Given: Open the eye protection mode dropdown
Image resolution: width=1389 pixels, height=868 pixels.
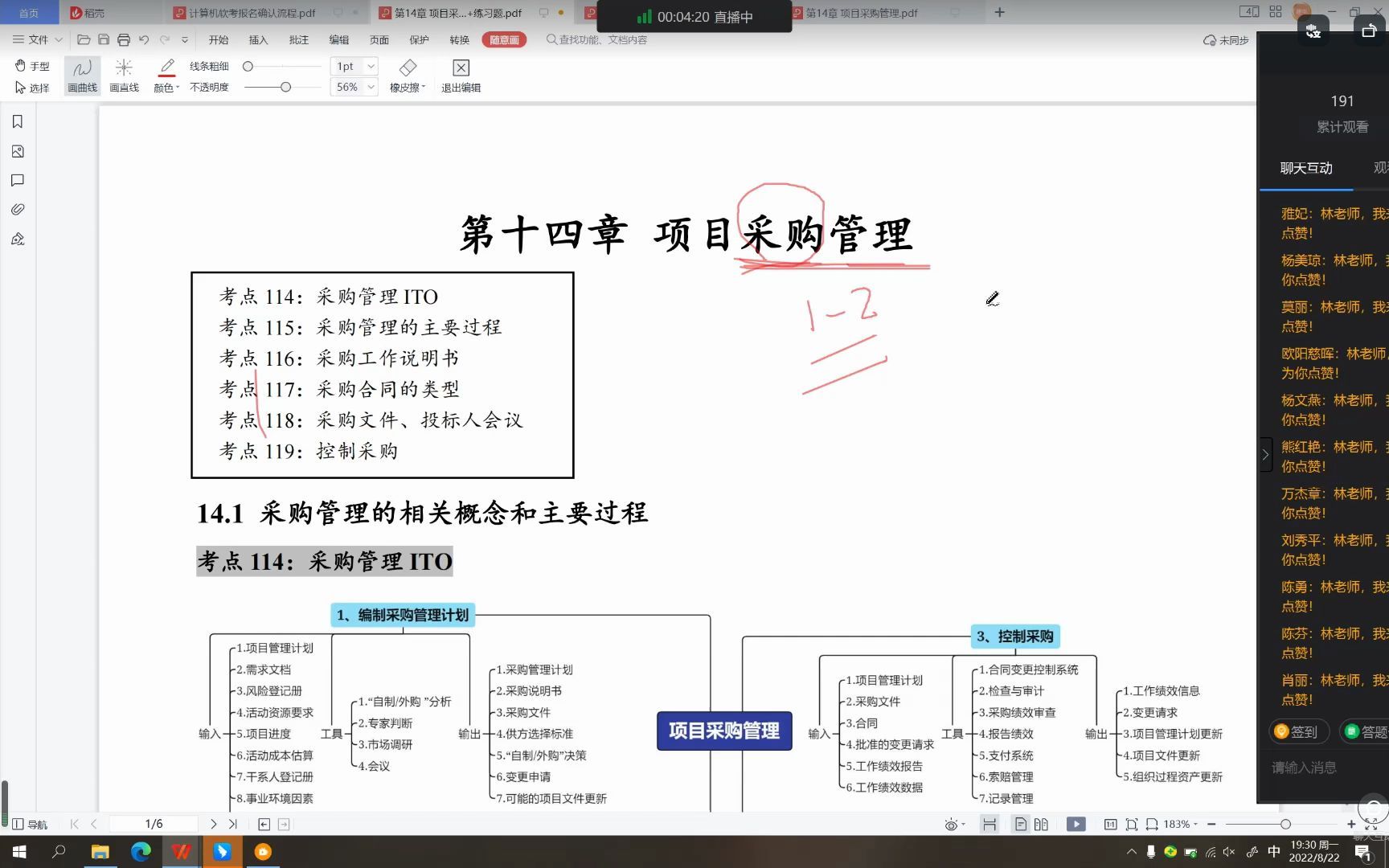Looking at the screenshot, I should click(x=954, y=825).
